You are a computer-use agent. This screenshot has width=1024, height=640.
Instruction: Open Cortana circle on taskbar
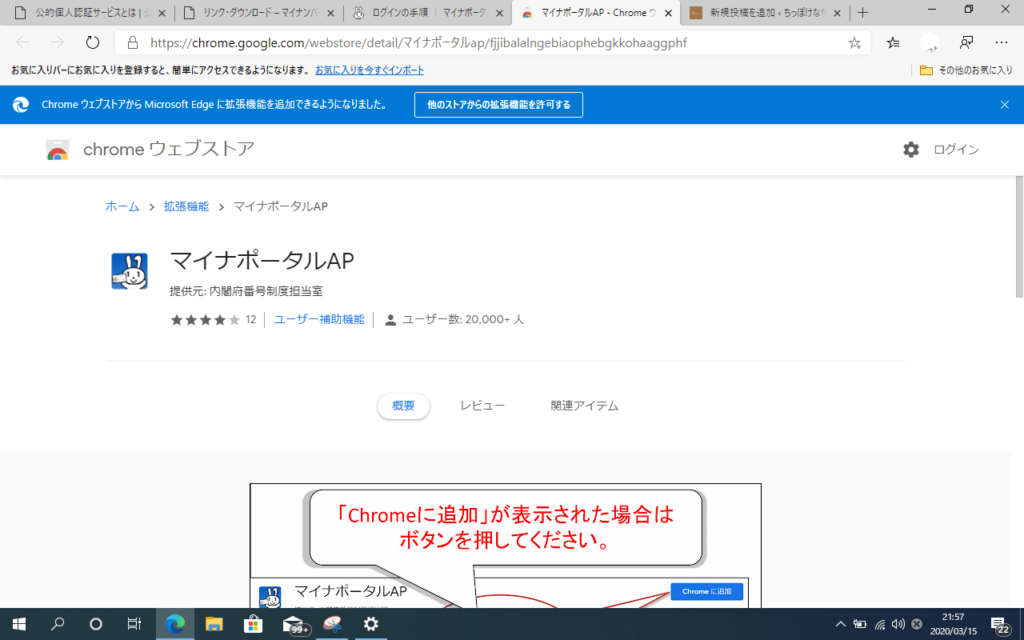tap(95, 624)
